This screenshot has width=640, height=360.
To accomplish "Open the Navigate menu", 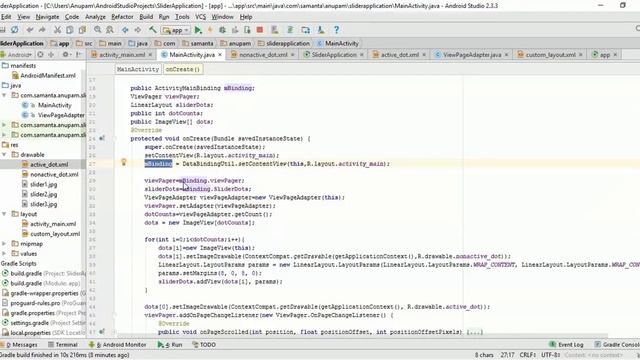I will point(47,17).
